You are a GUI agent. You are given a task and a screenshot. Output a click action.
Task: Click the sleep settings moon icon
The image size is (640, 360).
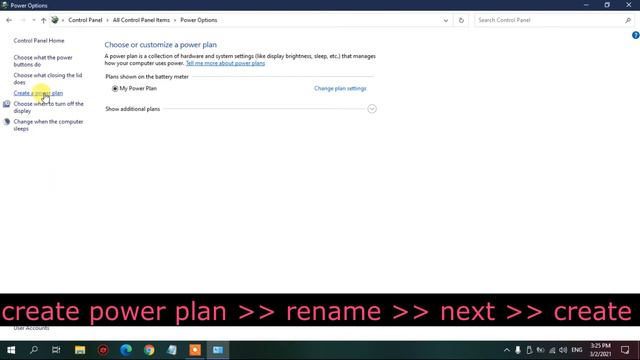(7, 122)
